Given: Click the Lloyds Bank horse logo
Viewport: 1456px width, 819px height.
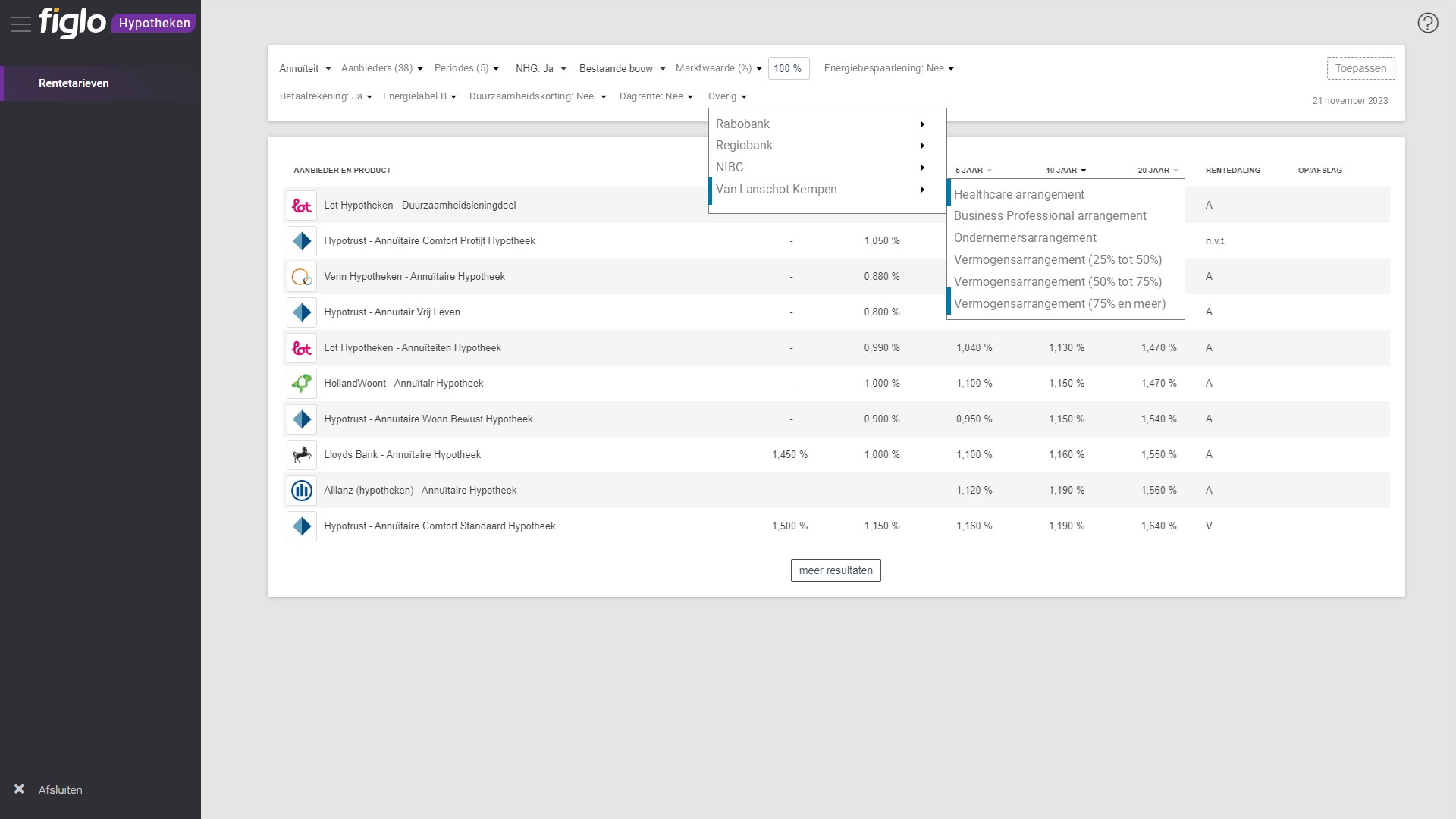Looking at the screenshot, I should tap(302, 455).
